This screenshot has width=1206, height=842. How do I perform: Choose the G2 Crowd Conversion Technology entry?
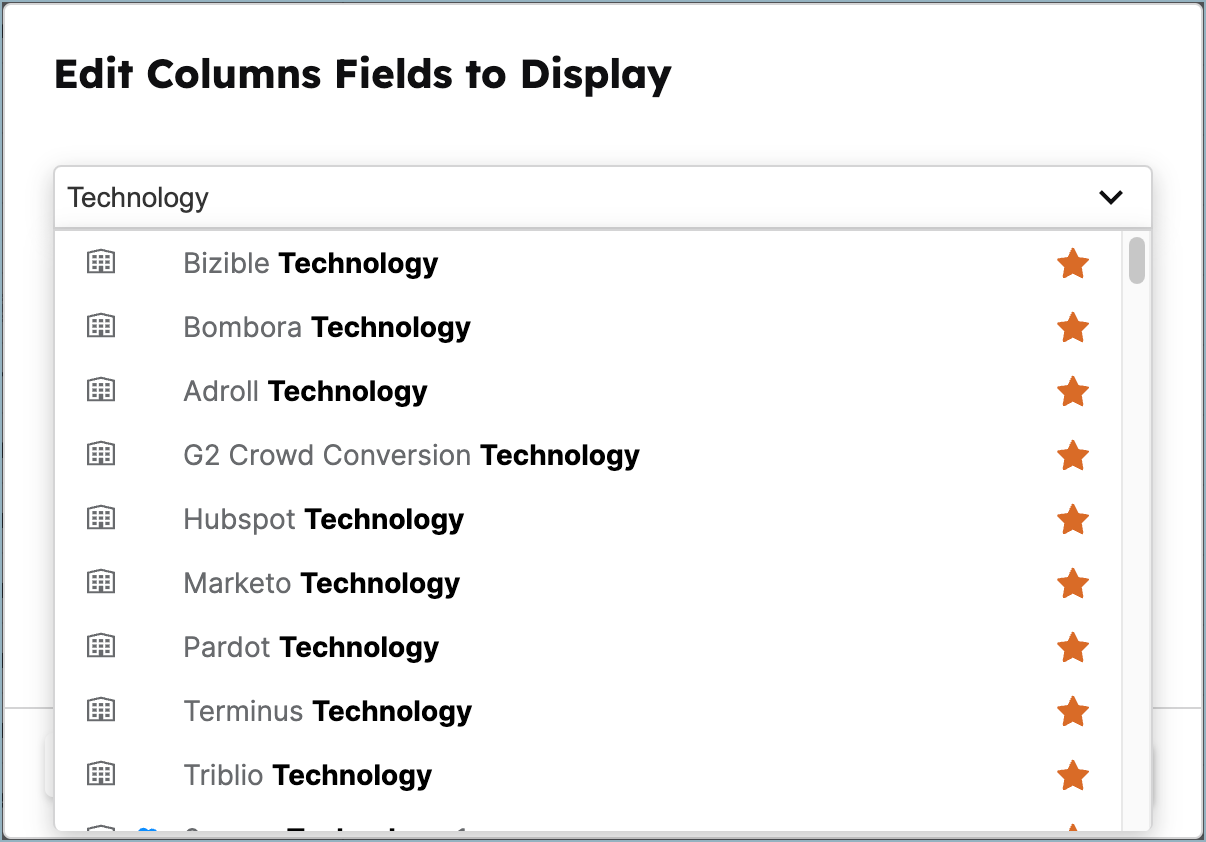click(412, 455)
